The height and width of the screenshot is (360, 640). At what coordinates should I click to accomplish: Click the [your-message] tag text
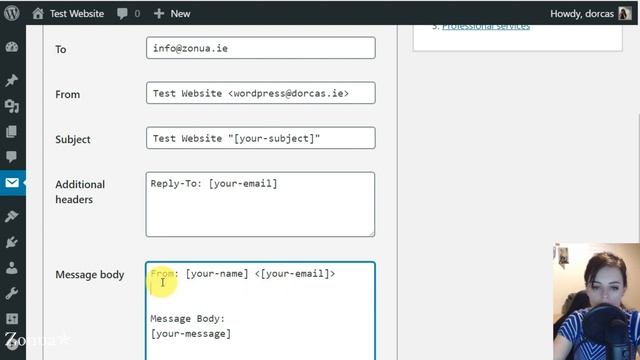pos(191,334)
